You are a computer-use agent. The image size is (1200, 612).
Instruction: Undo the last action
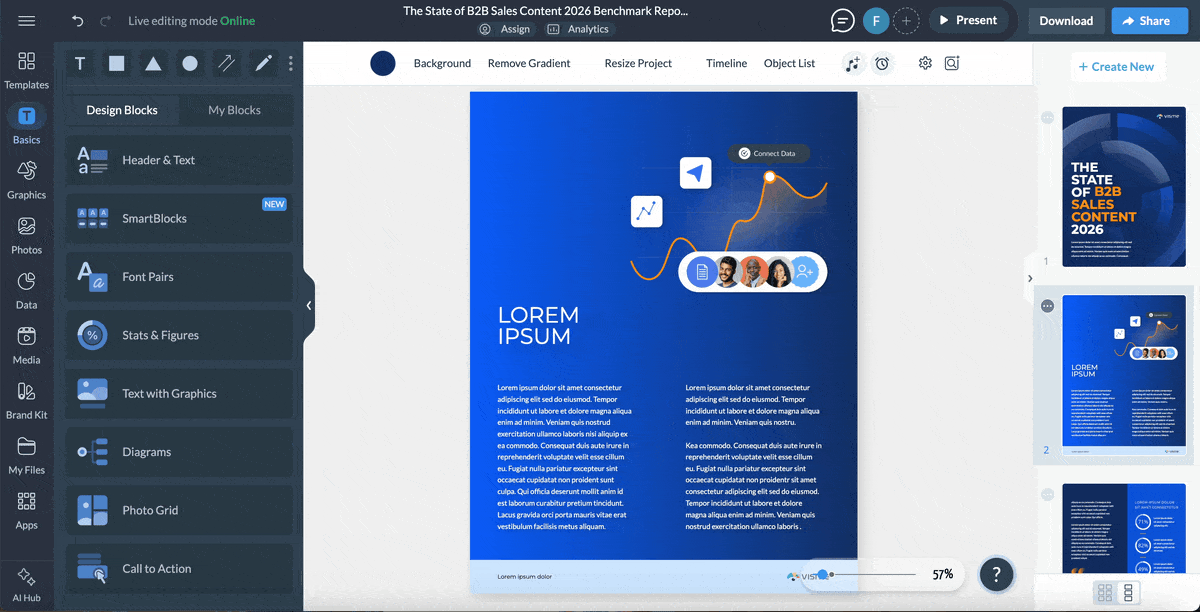[78, 21]
